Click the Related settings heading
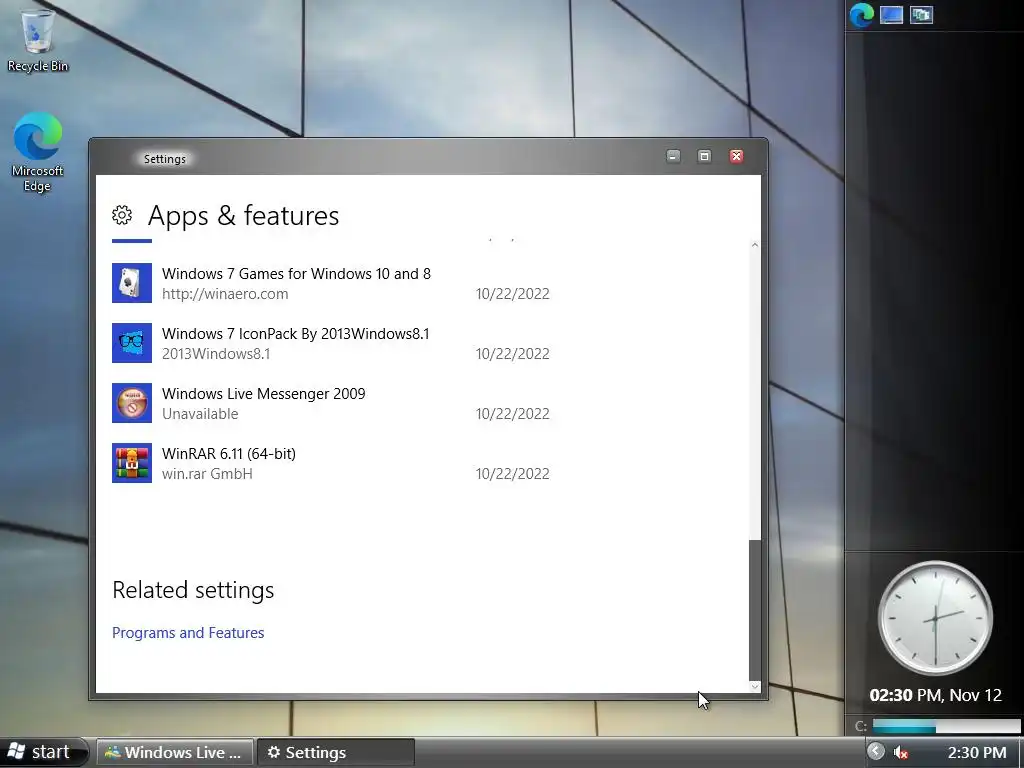 pos(193,590)
